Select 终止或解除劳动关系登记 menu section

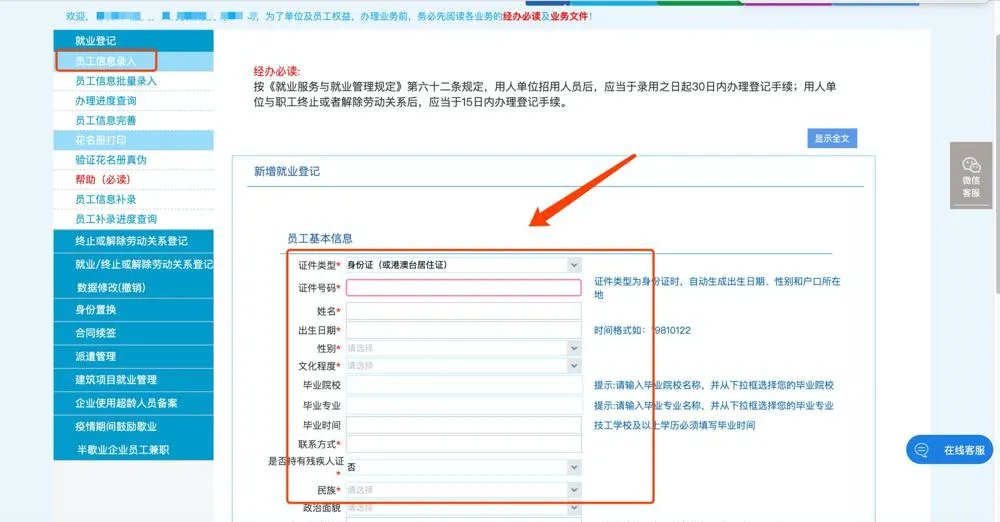(134, 241)
